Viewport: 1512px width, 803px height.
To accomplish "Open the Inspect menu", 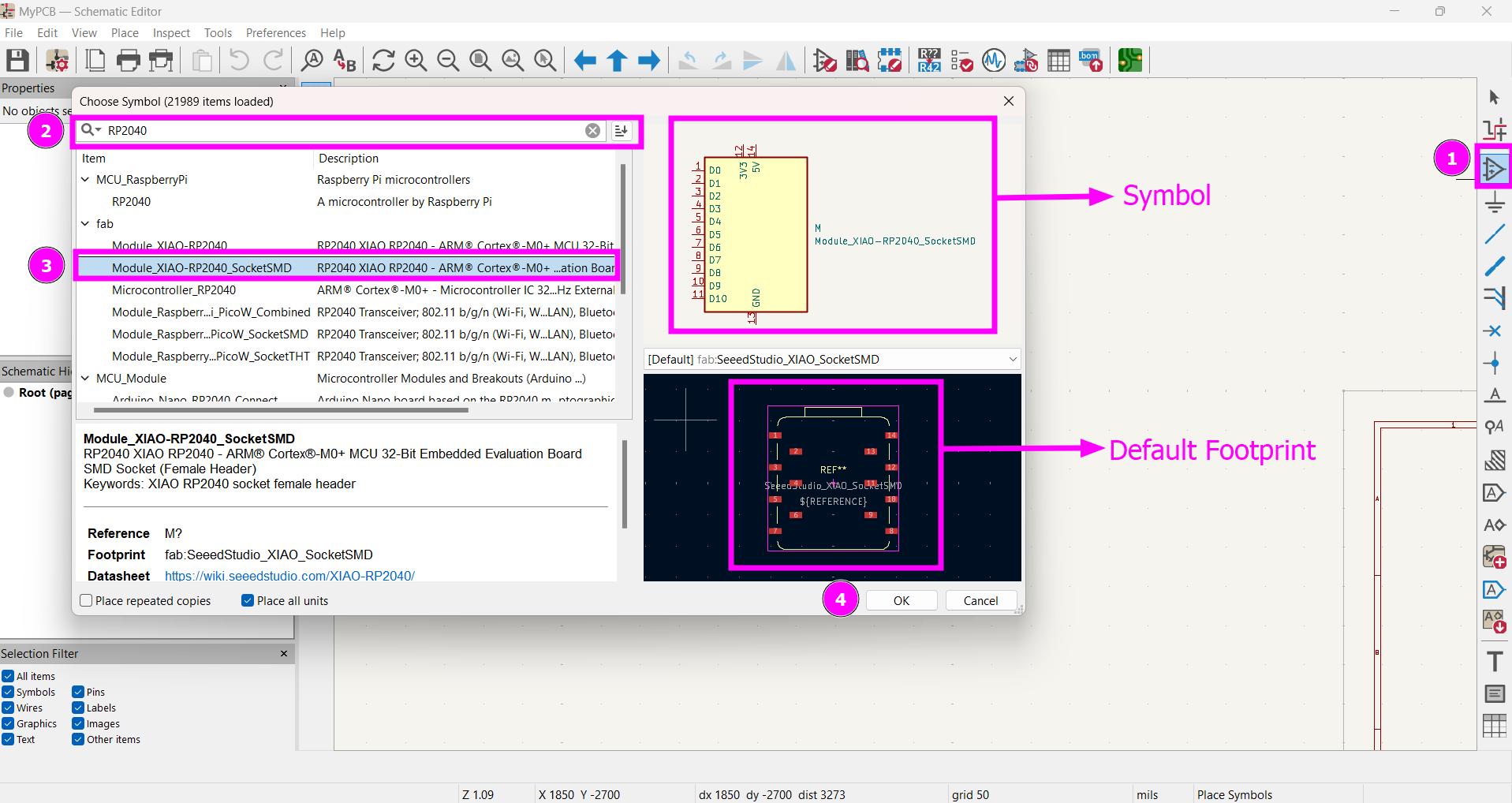I will pos(171,33).
